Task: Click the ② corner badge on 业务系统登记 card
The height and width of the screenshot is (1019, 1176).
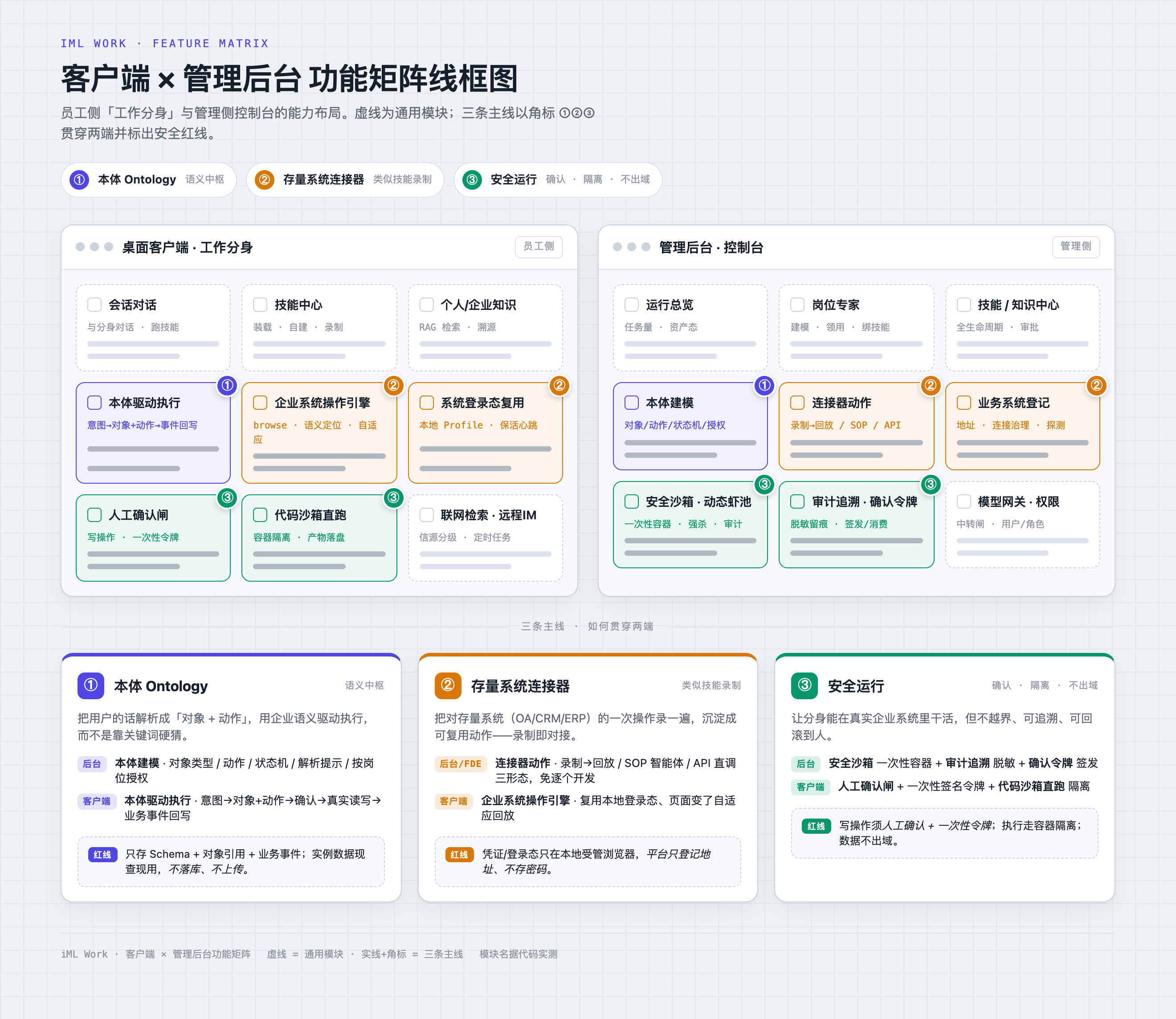Action: [1097, 386]
